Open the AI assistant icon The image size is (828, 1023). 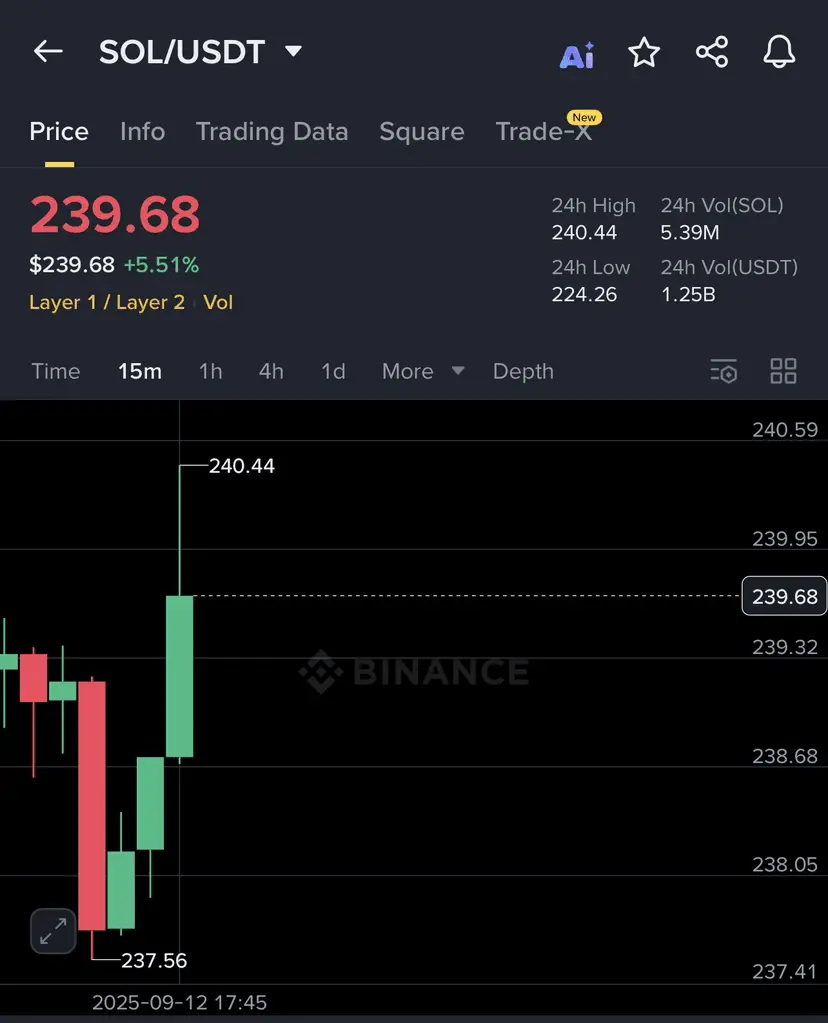tap(577, 55)
